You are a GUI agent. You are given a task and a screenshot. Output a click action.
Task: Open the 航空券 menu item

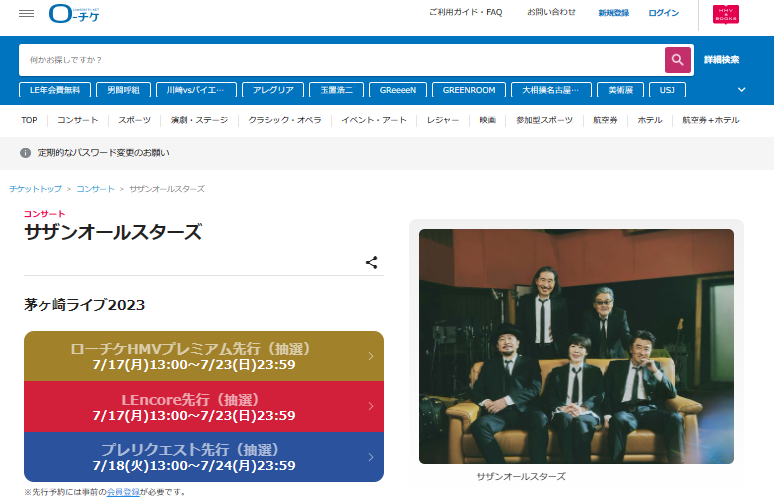[605, 120]
